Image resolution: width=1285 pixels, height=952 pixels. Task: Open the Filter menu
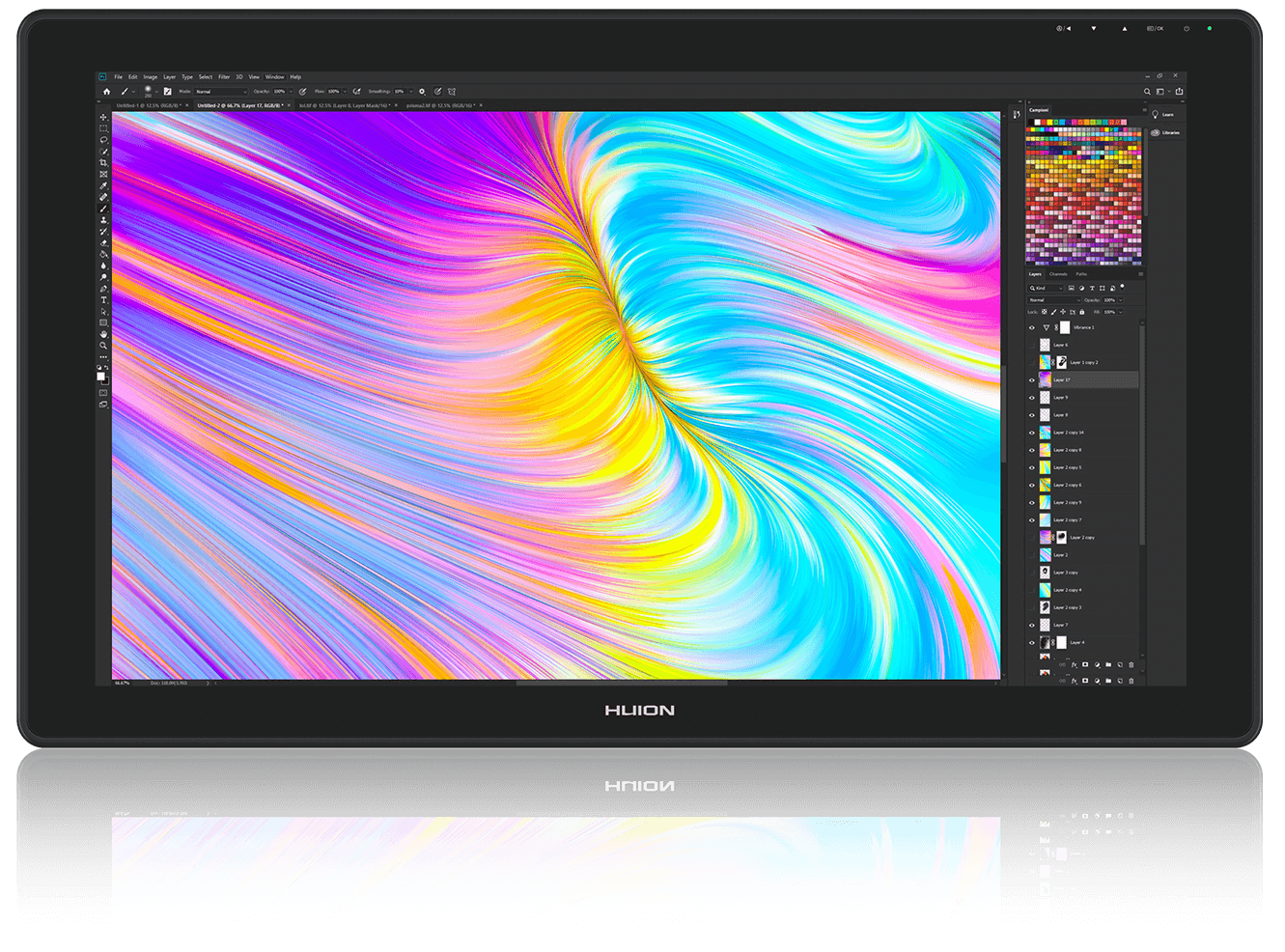coord(224,76)
